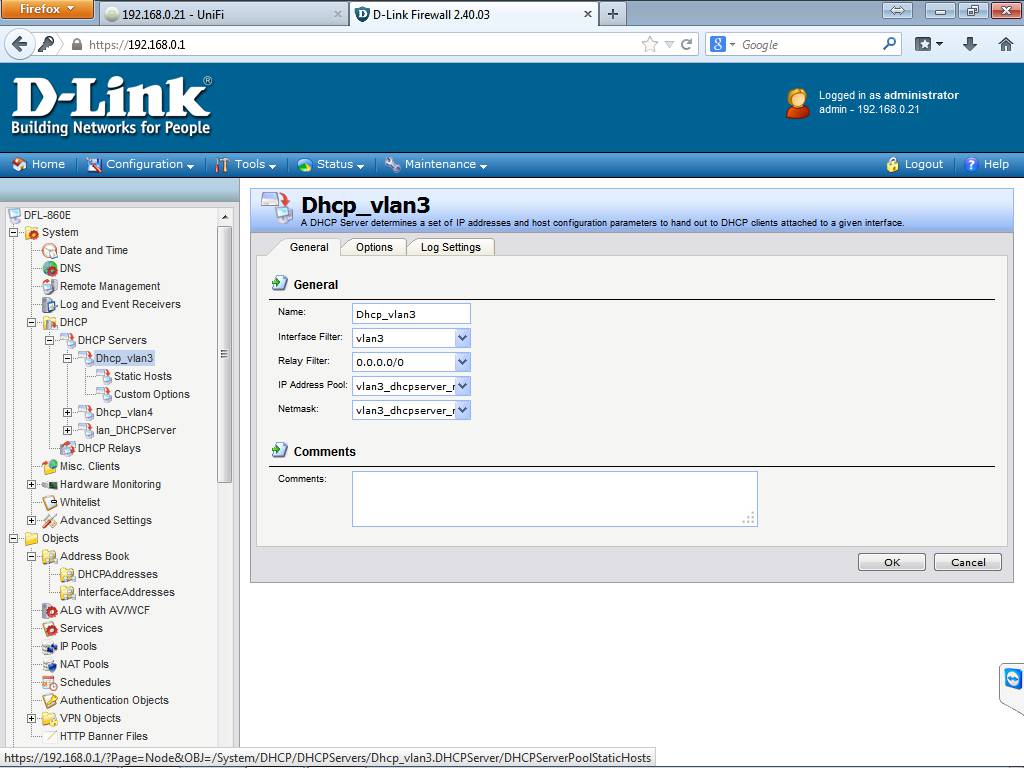The image size is (1024, 768).
Task: Click the Advanced Settings tools icon
Action: coord(50,520)
